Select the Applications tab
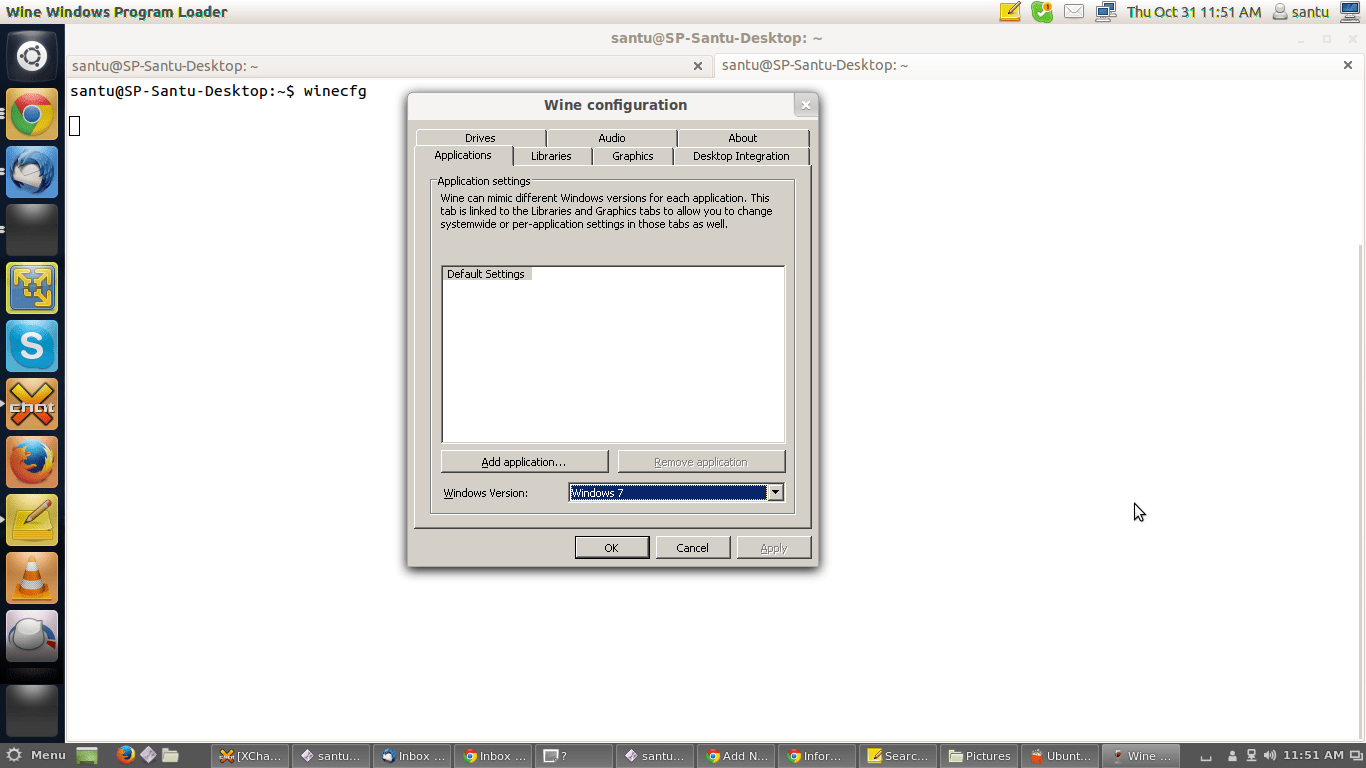 463,155
